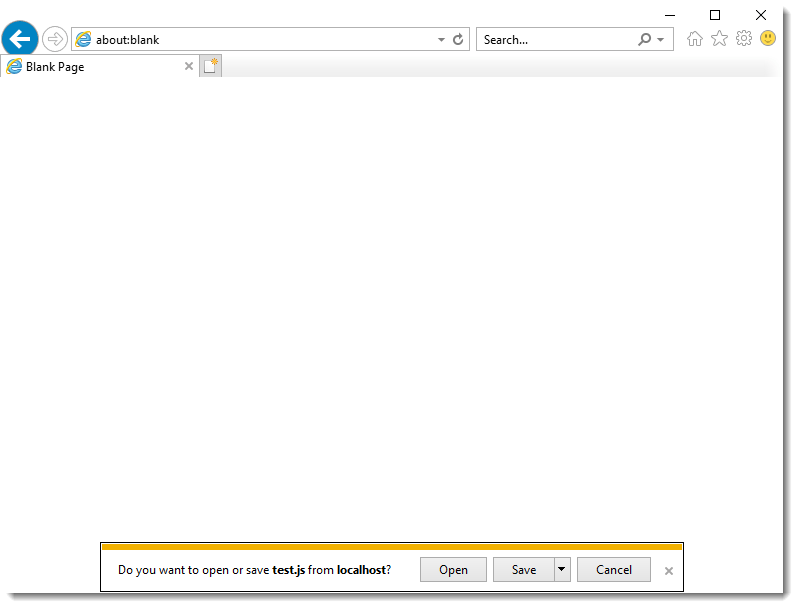
Task: Cancel the test.js download
Action: [613, 570]
